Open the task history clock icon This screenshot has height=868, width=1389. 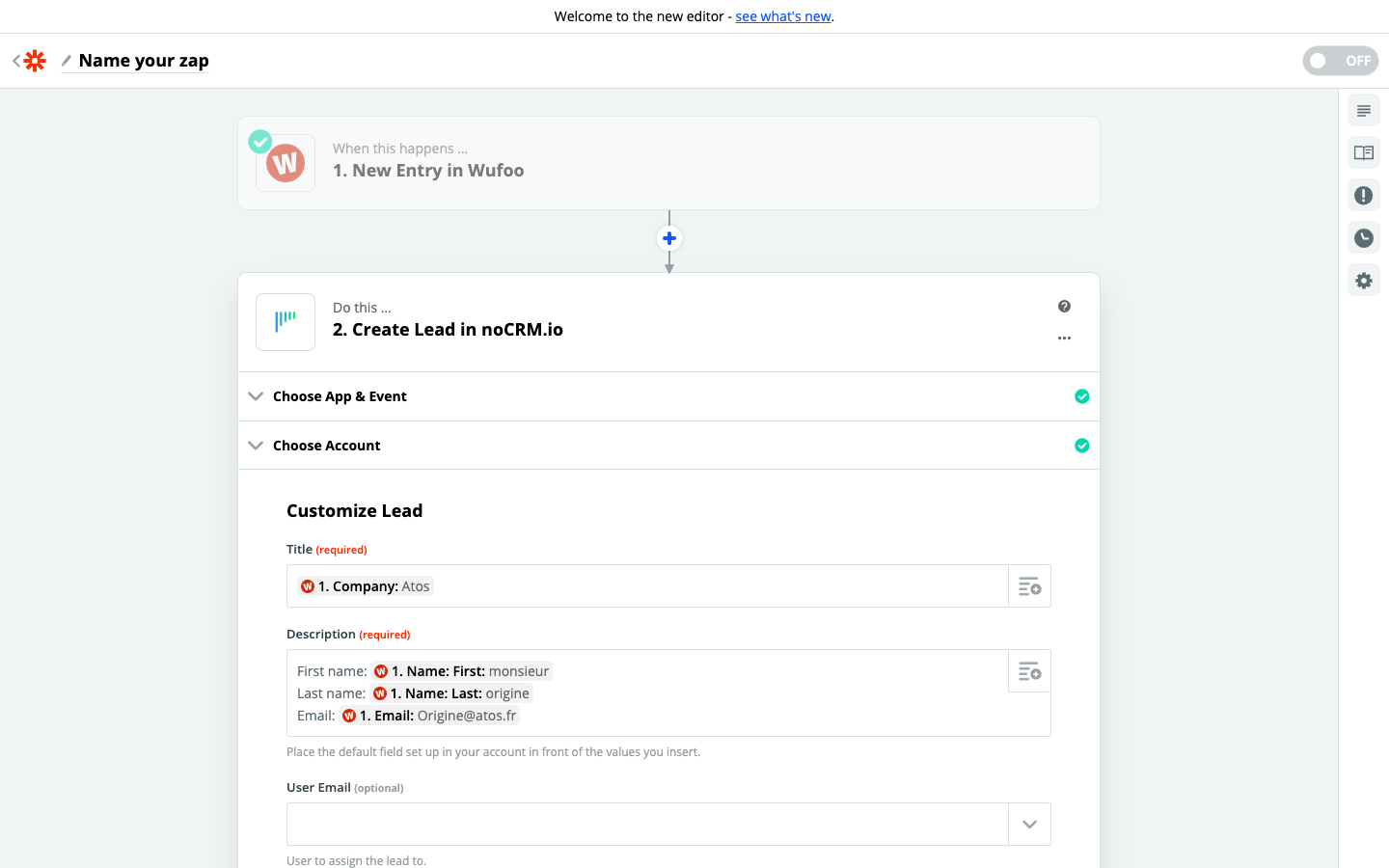click(1363, 238)
